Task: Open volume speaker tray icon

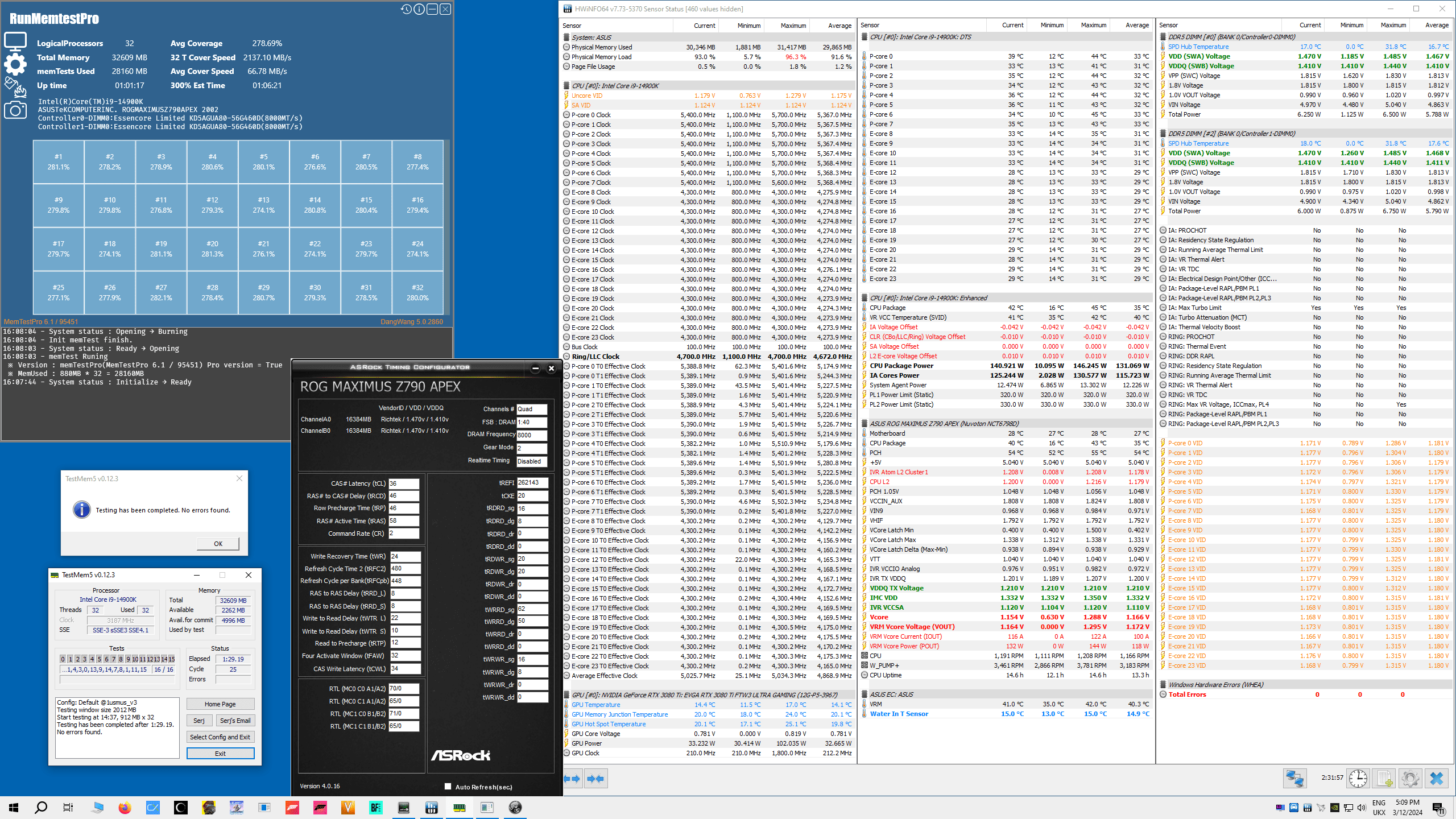Action: tap(1362, 808)
